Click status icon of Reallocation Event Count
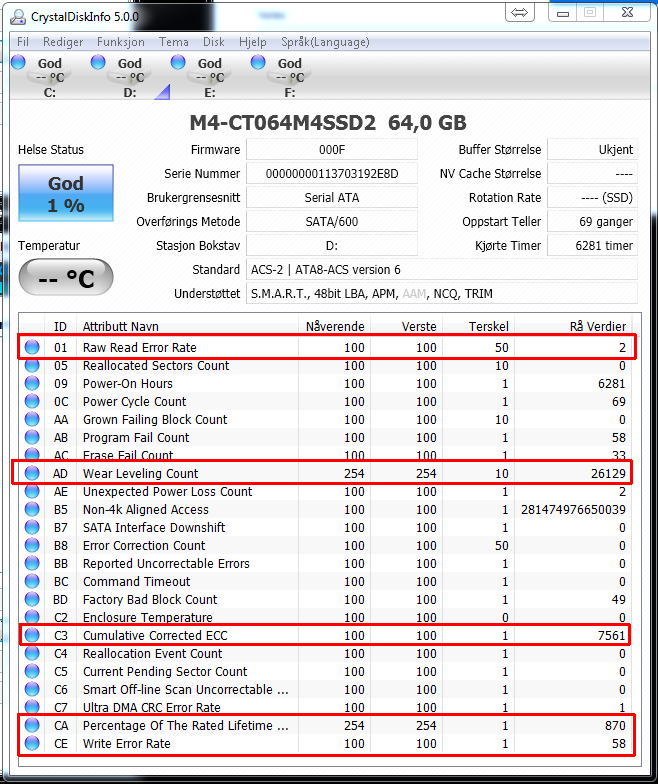The height and width of the screenshot is (784, 658). 32,653
